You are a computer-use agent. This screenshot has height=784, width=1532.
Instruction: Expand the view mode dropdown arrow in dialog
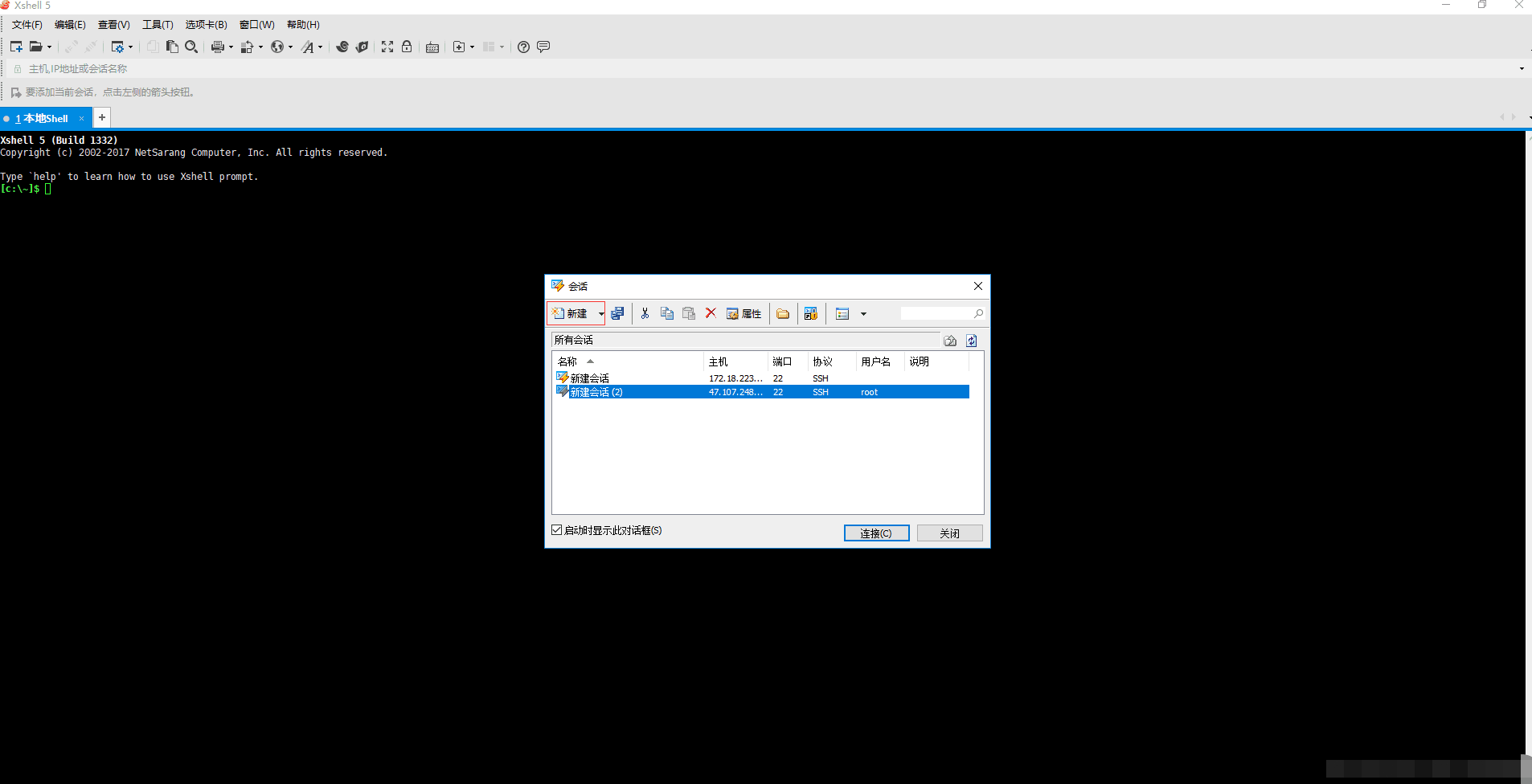pos(863,314)
